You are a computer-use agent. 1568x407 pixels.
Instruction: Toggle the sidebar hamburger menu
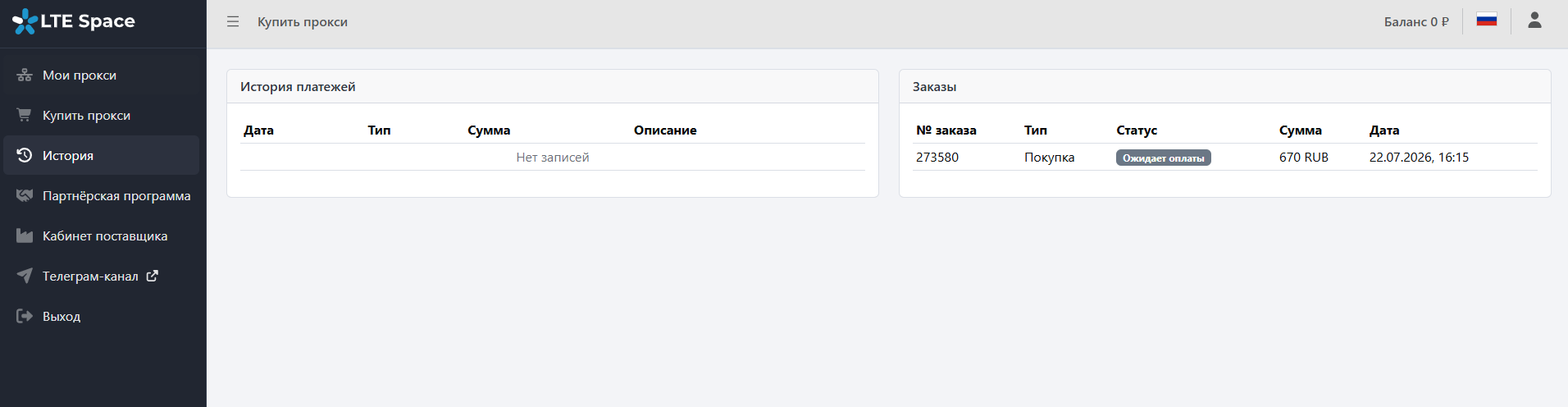(x=233, y=21)
